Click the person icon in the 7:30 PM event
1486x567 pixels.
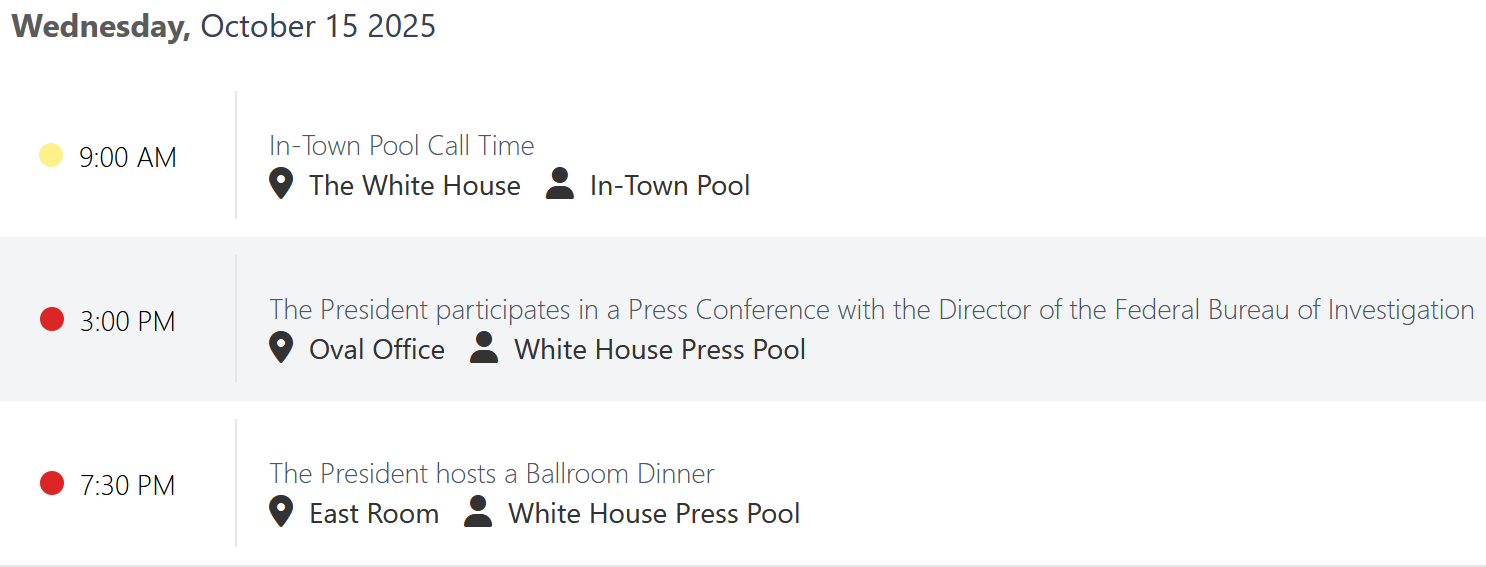[478, 512]
